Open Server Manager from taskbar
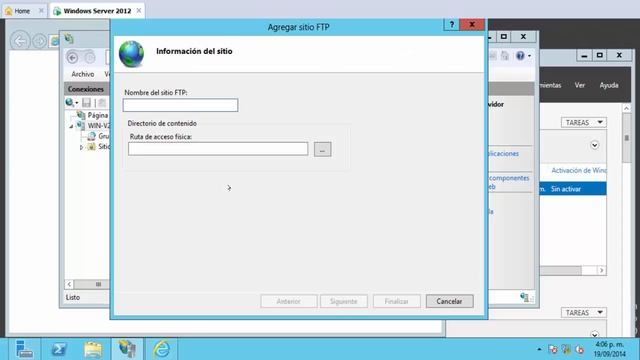The height and width of the screenshot is (360, 640). click(x=24, y=349)
